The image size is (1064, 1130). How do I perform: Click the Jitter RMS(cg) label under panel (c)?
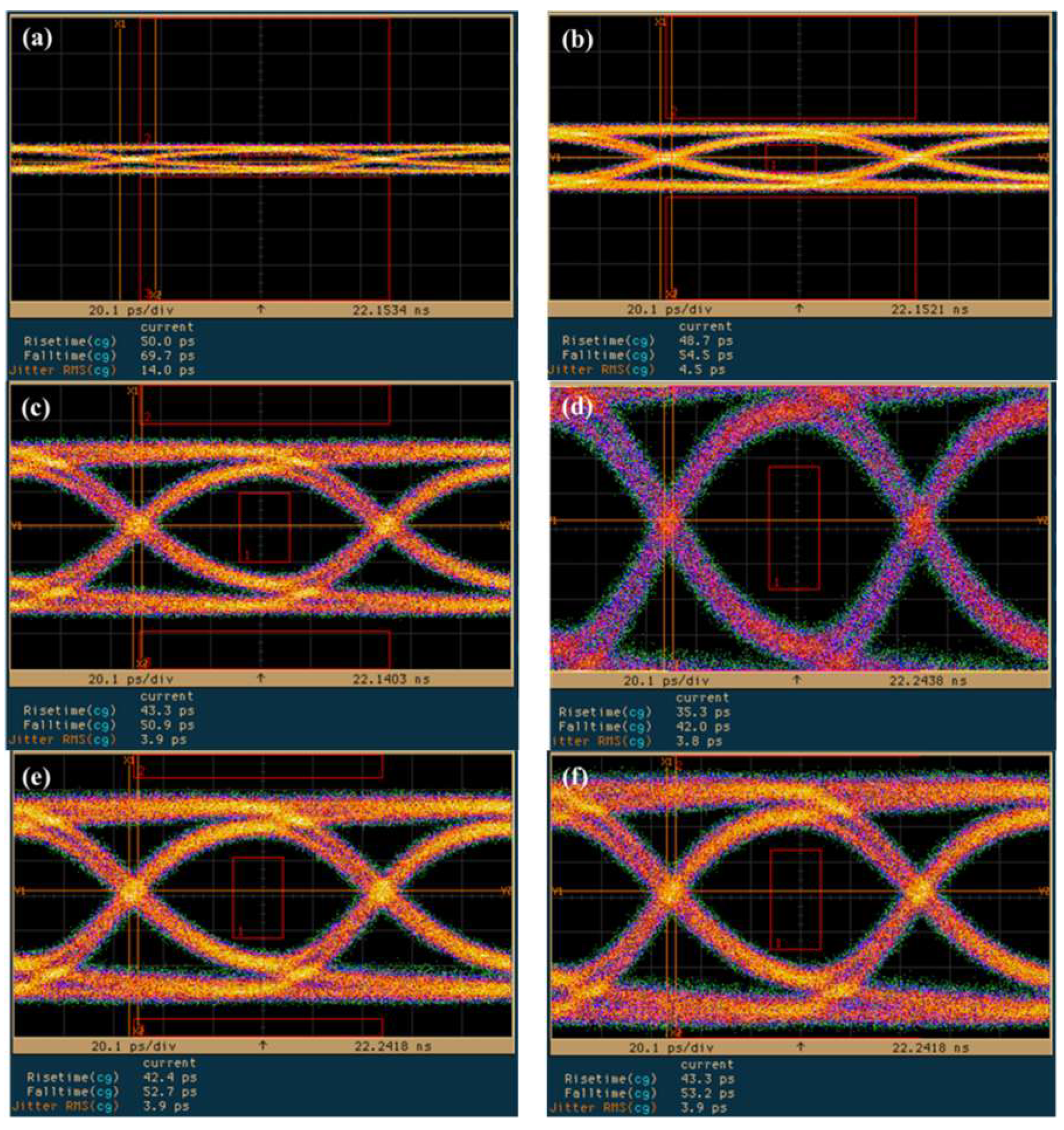click(x=62, y=739)
